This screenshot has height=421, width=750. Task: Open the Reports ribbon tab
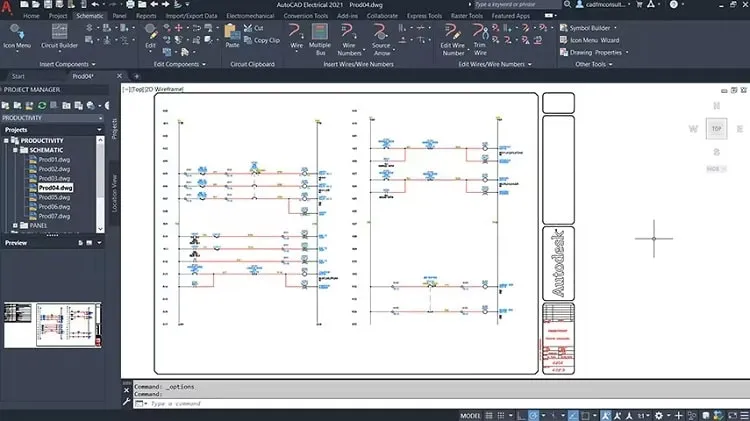pos(146,16)
